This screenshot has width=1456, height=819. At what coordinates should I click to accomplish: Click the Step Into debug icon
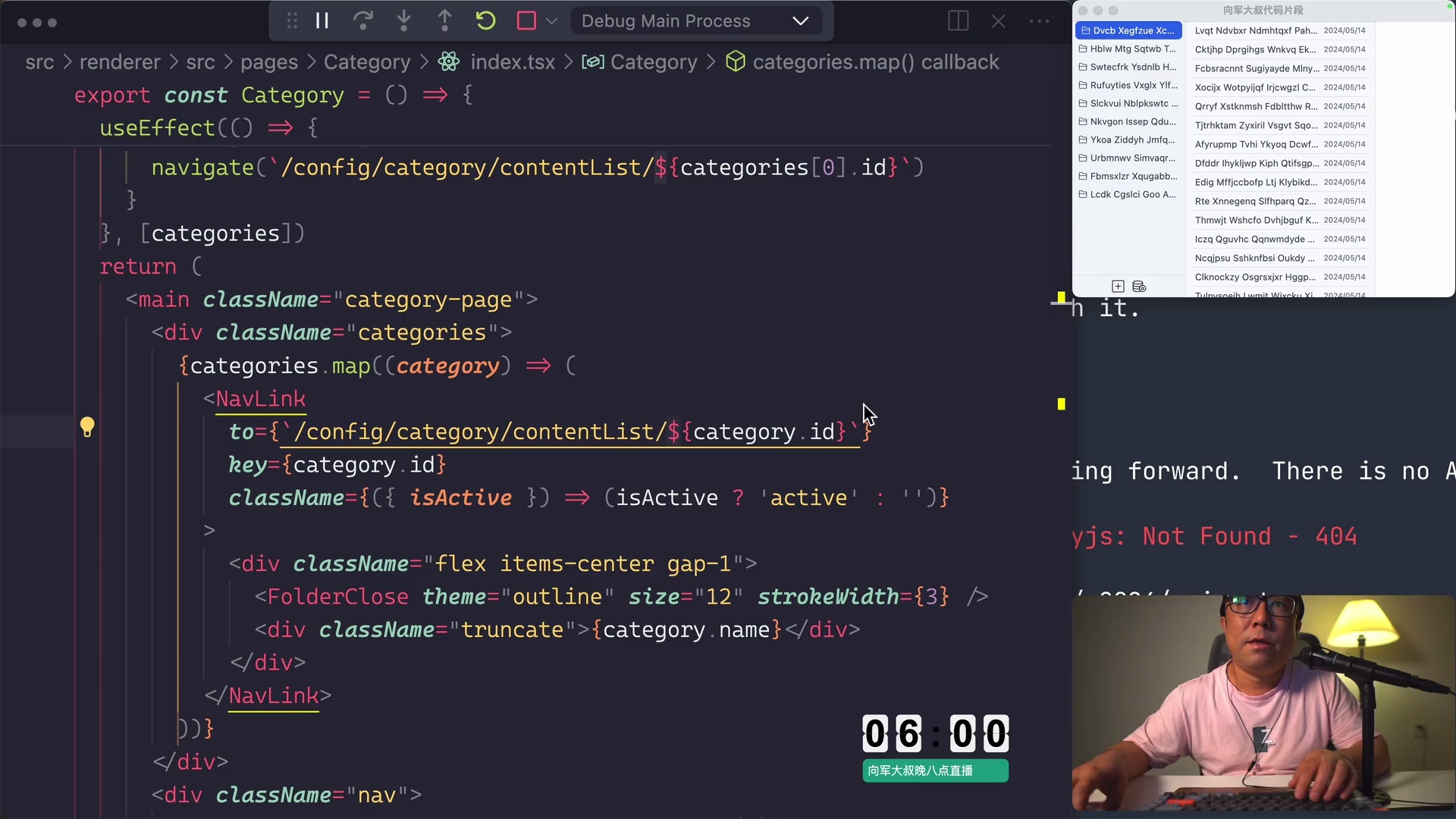[404, 20]
